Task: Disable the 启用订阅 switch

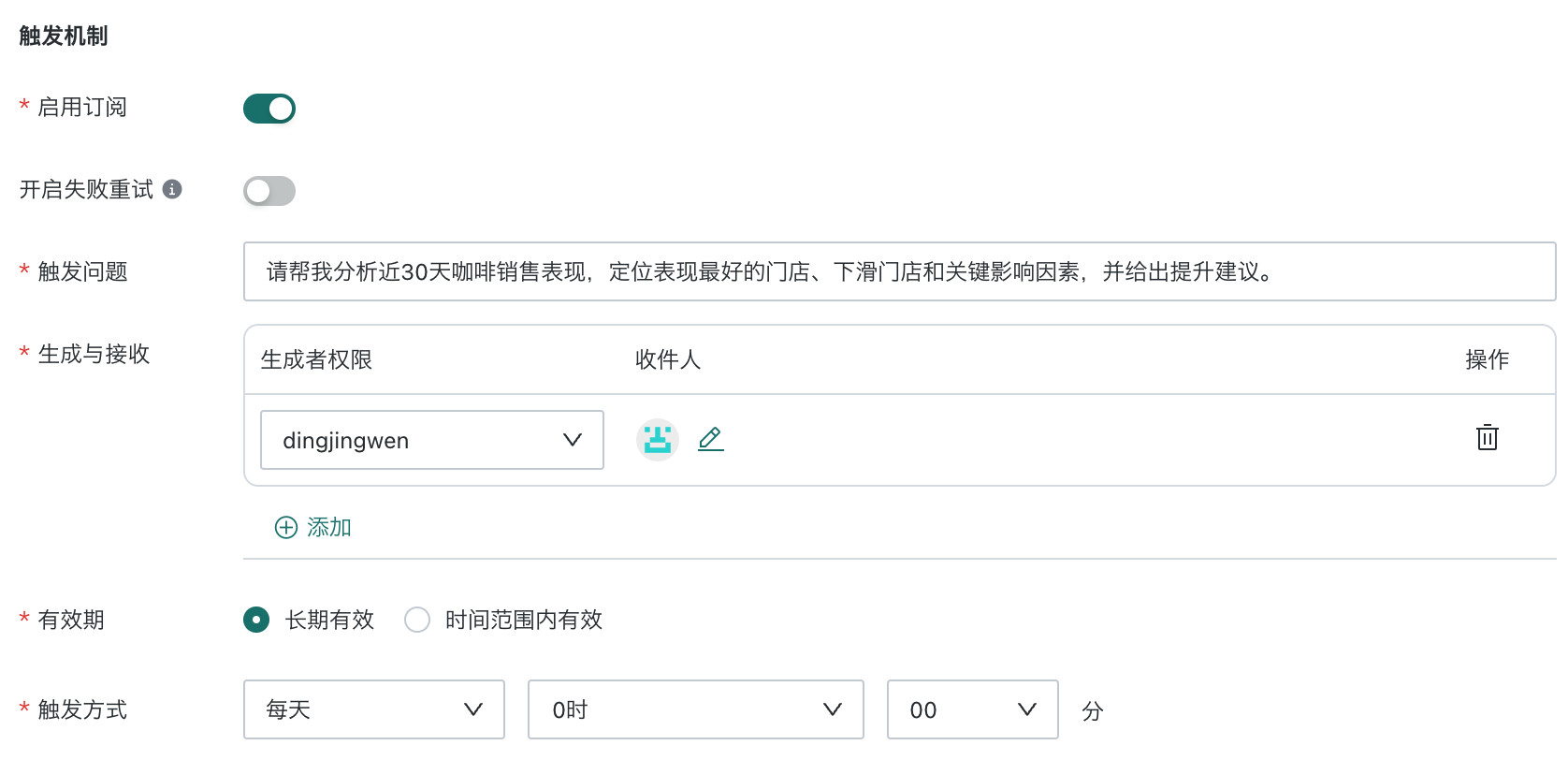Action: (x=269, y=109)
